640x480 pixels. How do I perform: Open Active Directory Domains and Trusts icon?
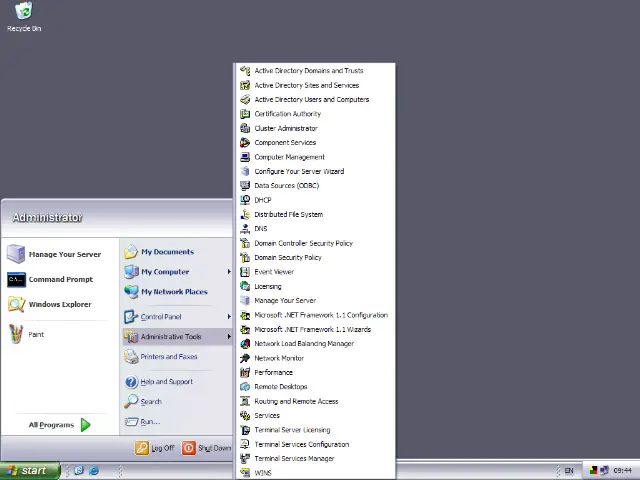pos(245,71)
